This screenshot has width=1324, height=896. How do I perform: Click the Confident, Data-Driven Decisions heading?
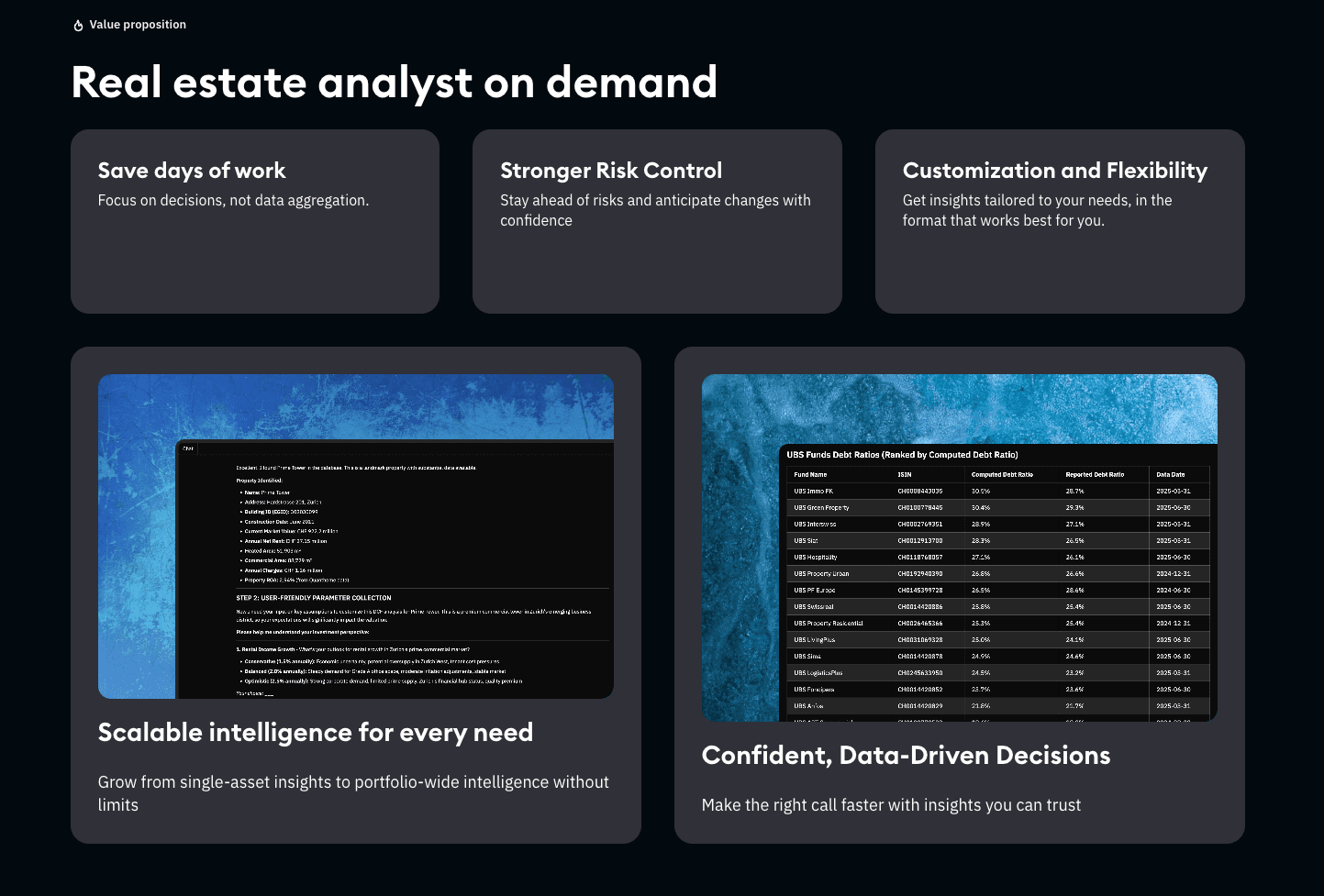(907, 756)
